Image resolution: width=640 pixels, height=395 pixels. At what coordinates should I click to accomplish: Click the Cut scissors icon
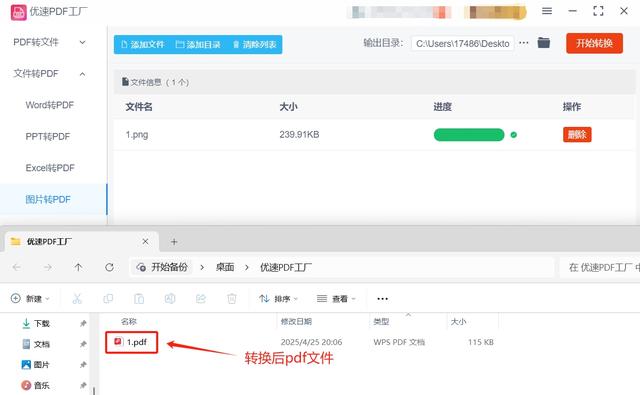(77, 299)
